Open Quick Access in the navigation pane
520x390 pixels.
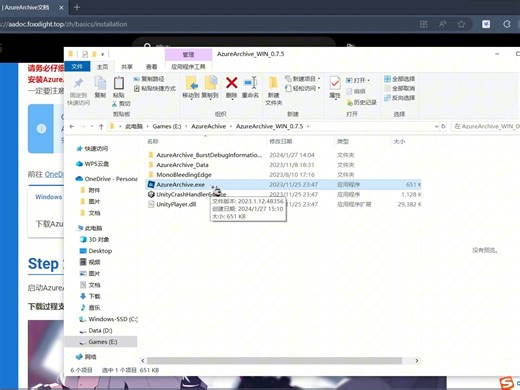click(x=96, y=149)
